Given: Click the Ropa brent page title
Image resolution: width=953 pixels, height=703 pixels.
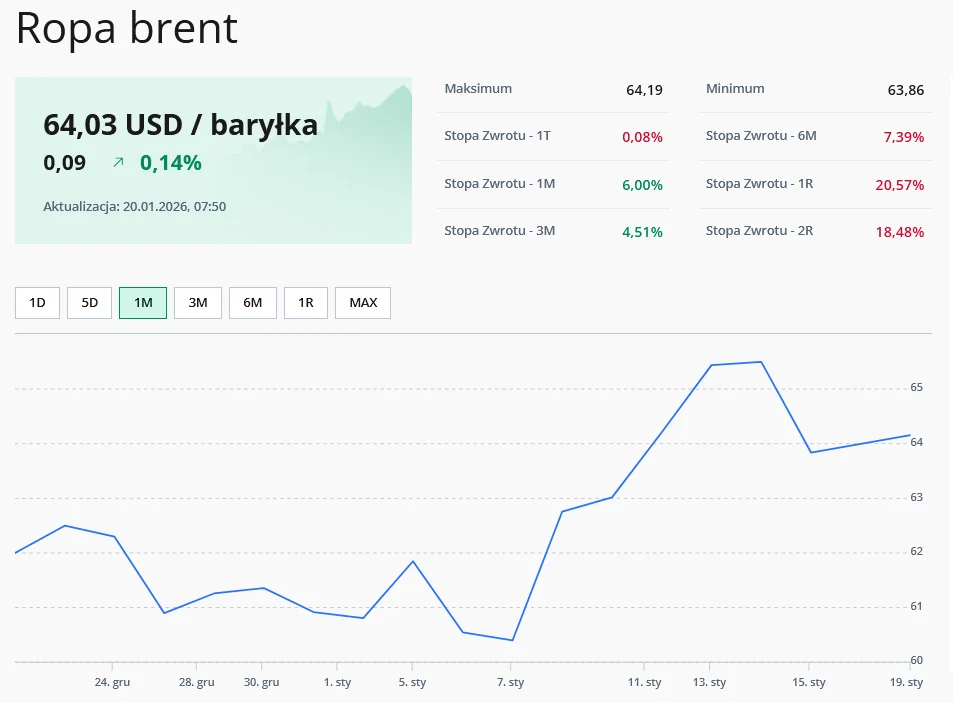Looking at the screenshot, I should click(124, 29).
